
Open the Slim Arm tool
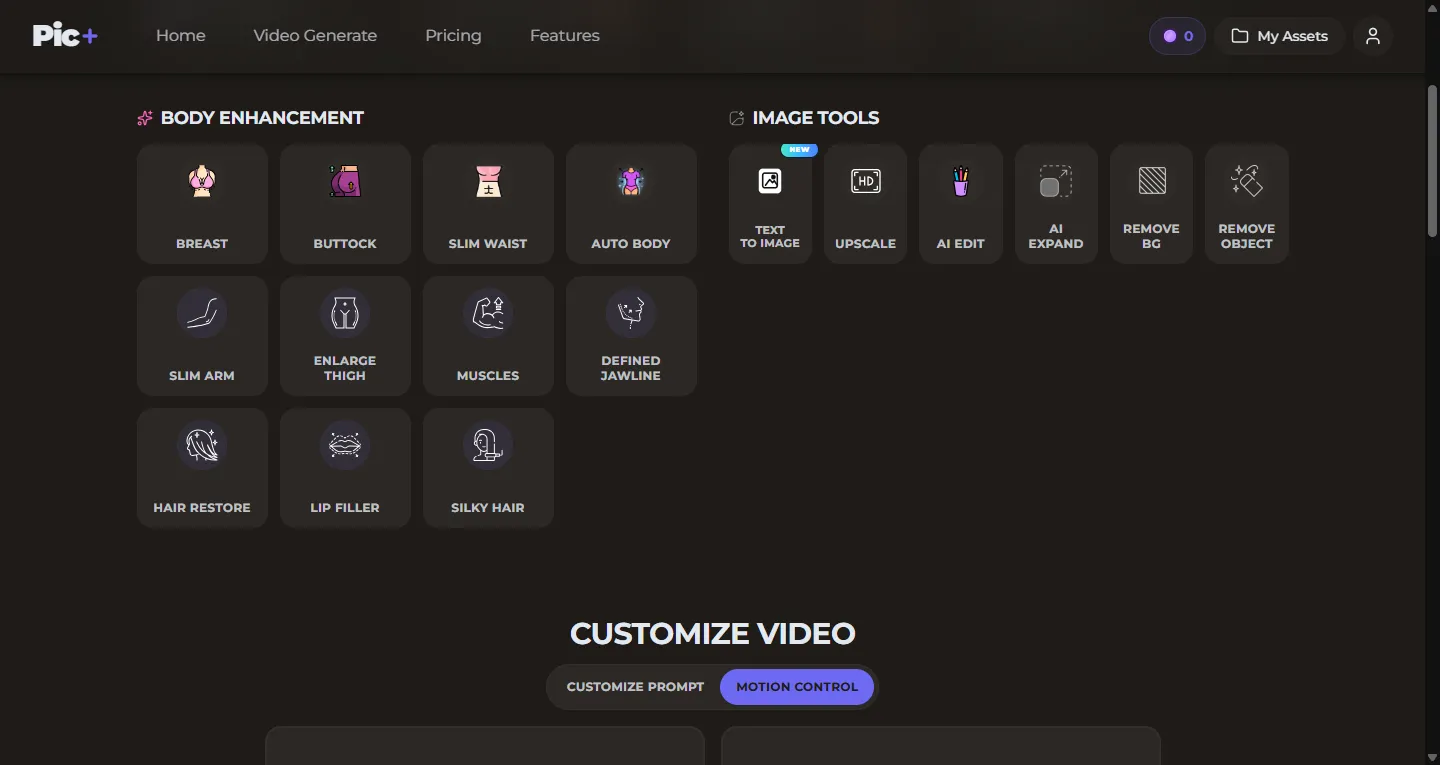pyautogui.click(x=202, y=336)
